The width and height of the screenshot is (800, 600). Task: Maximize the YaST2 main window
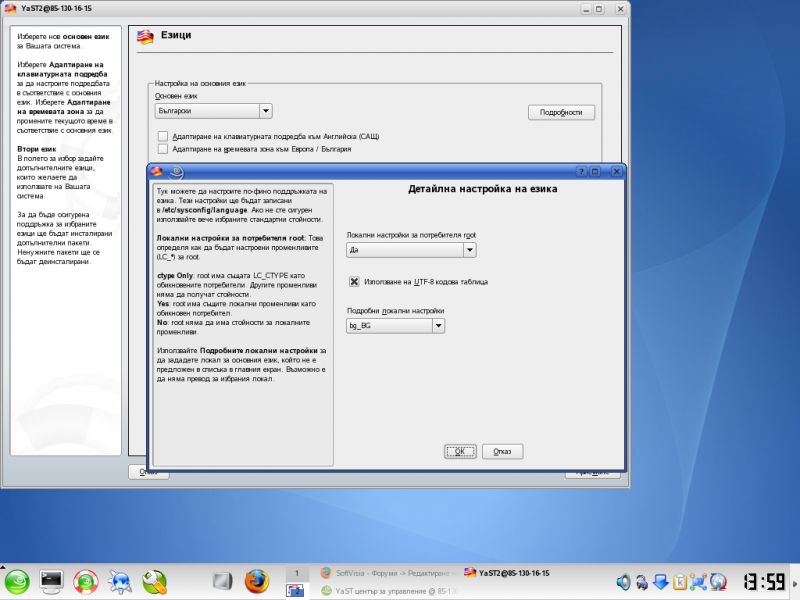599,9
